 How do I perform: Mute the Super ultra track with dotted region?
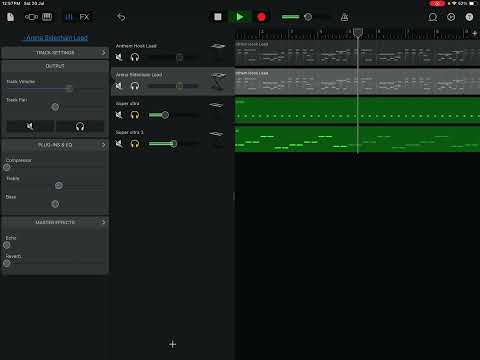[x=119, y=115]
